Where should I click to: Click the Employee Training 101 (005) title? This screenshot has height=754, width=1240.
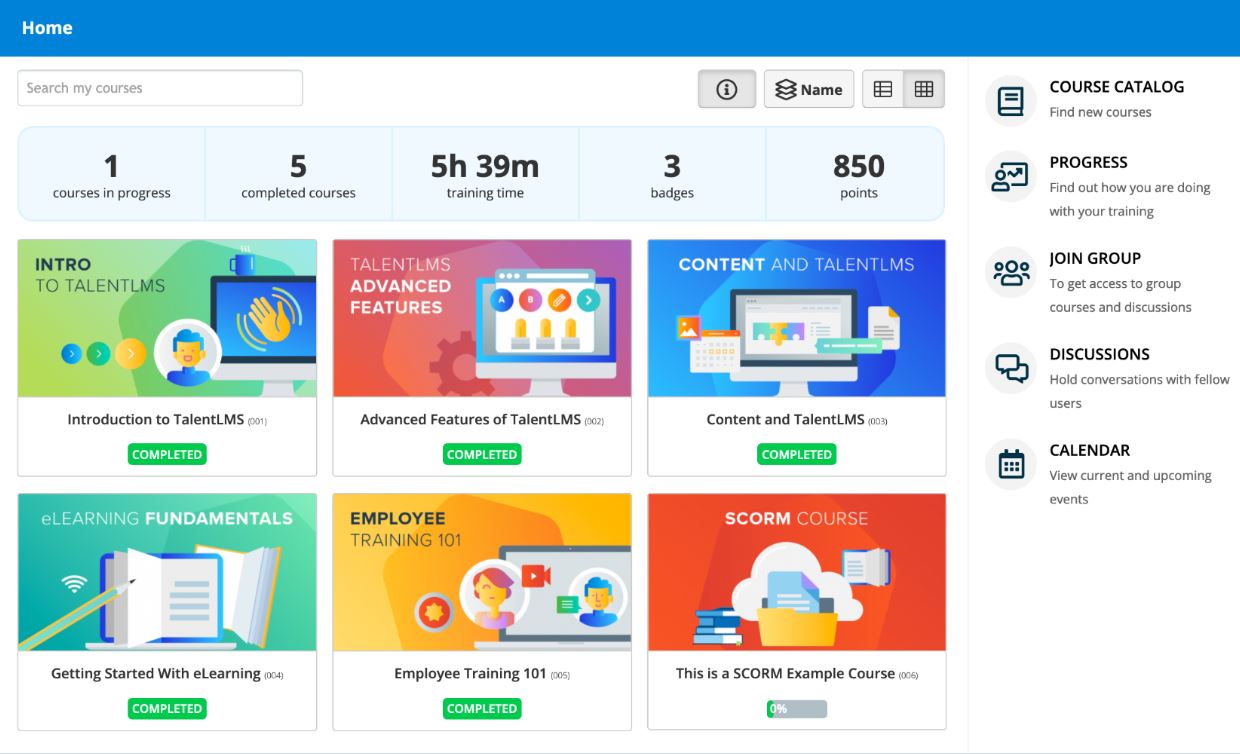482,674
